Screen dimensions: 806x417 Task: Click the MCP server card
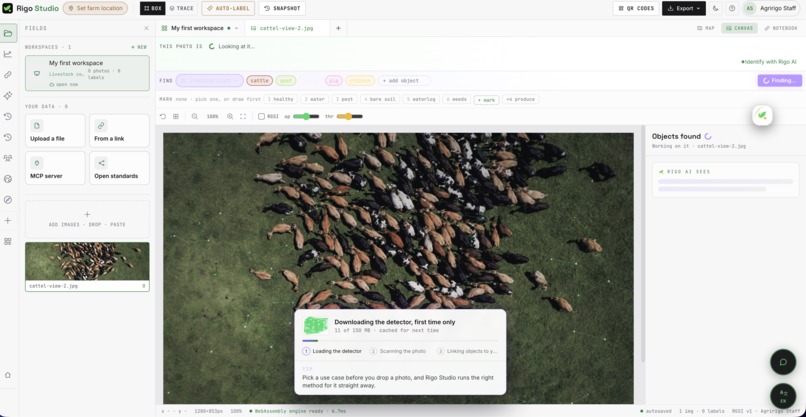(x=55, y=168)
